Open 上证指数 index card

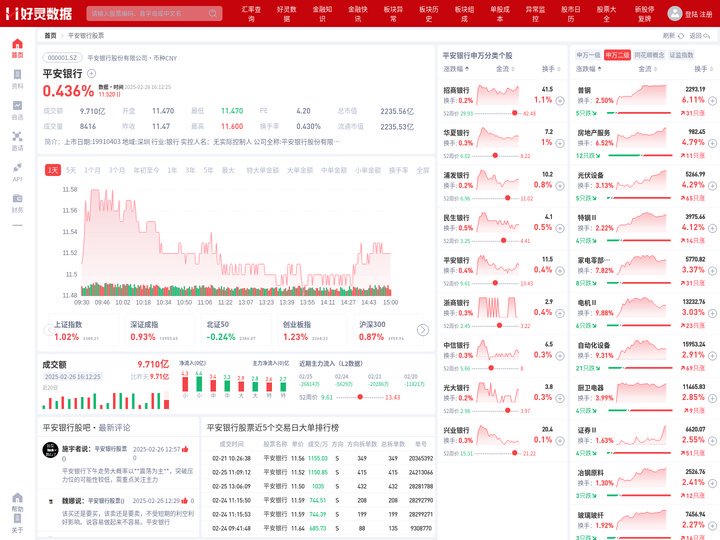point(82,331)
